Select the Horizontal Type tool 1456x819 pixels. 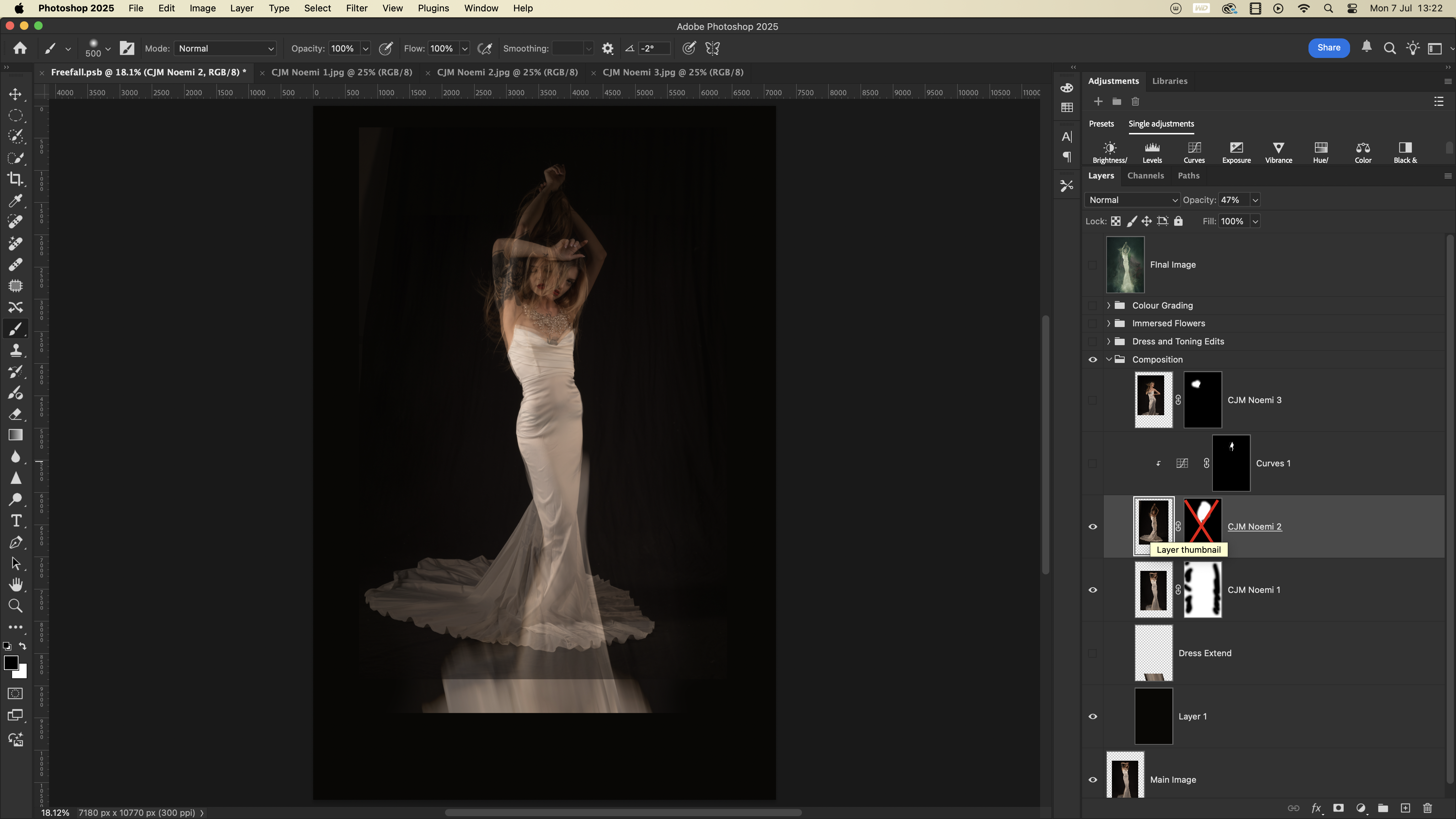coord(15,520)
